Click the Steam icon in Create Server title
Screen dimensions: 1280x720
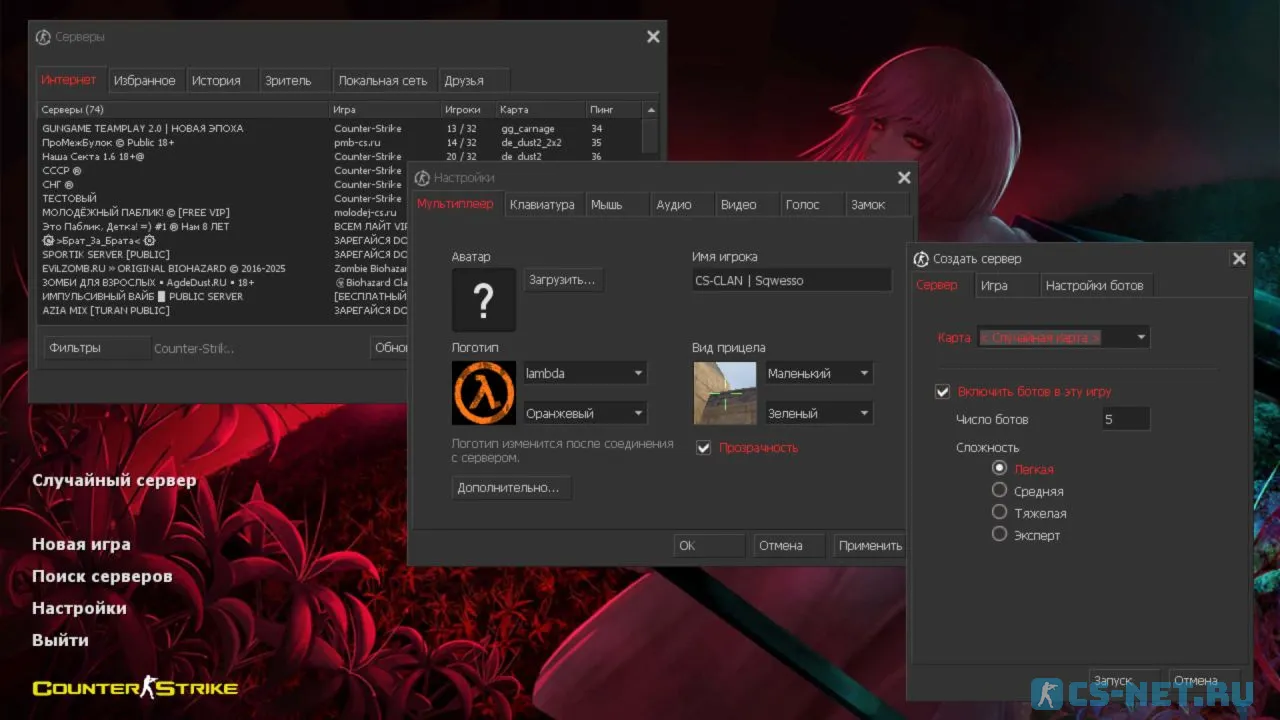pyautogui.click(x=921, y=259)
